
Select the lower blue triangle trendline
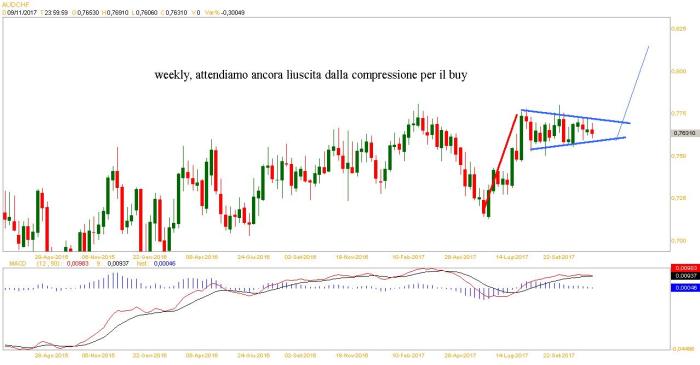tap(578, 143)
